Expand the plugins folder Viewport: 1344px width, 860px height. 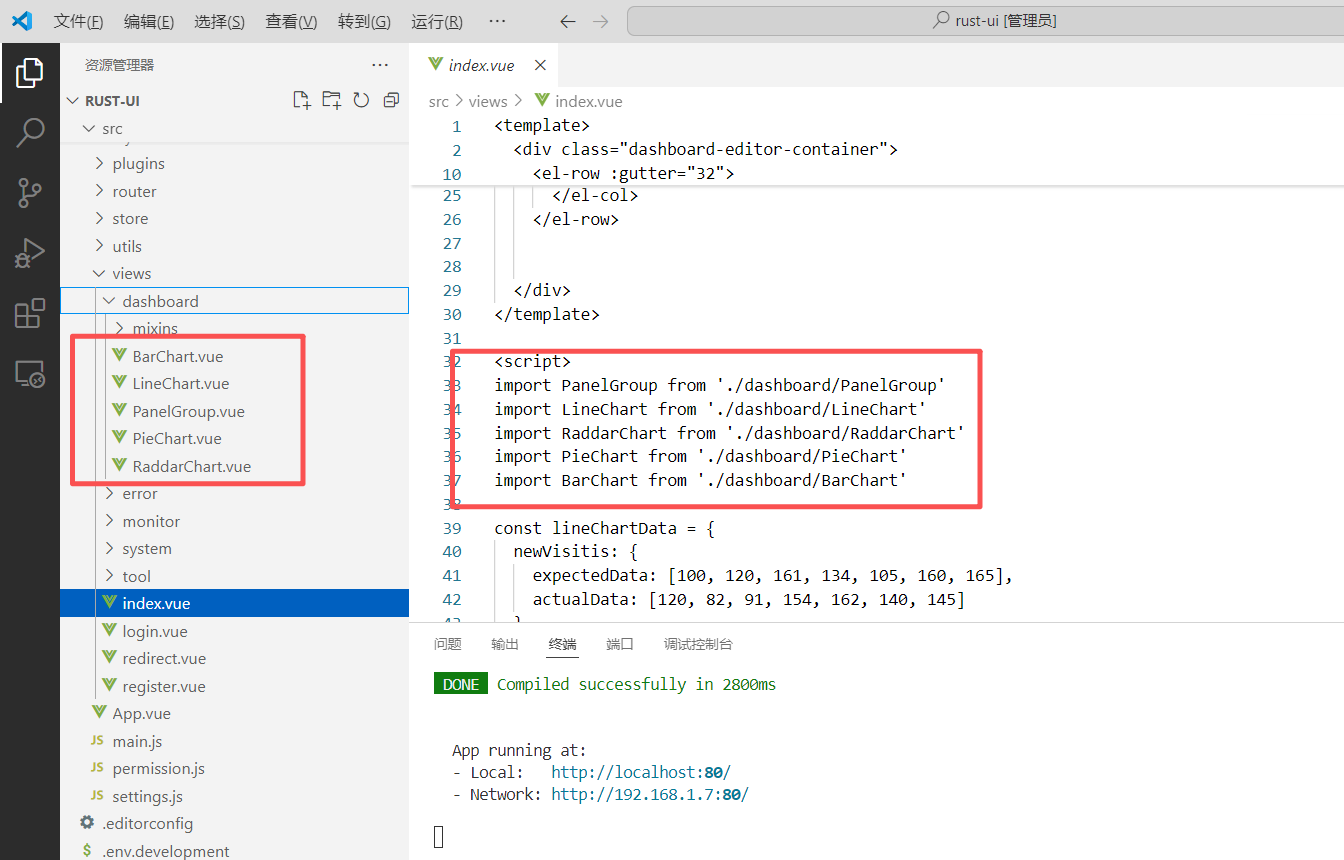[x=138, y=163]
